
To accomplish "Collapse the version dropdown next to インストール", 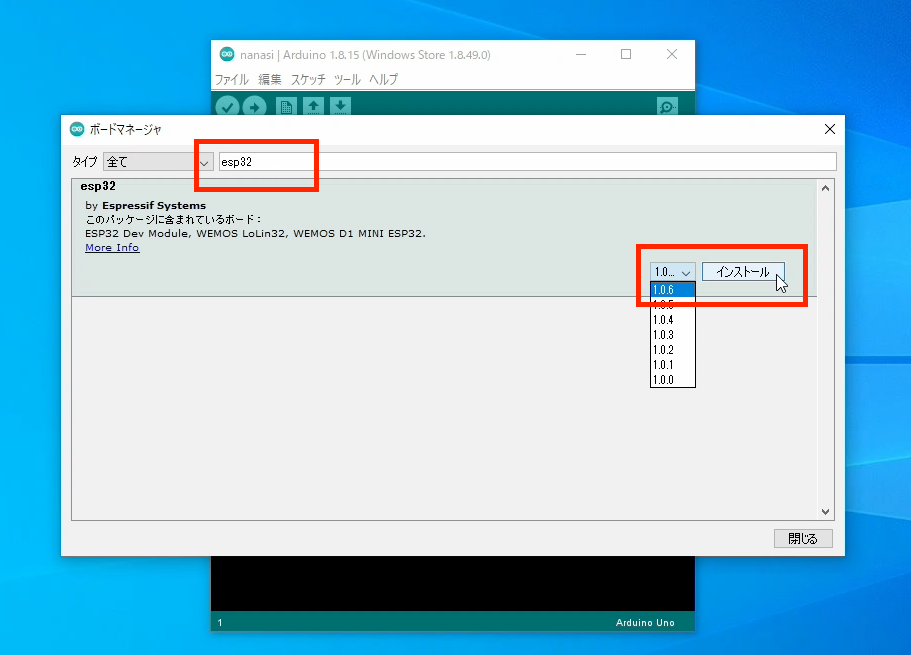I will [x=672, y=271].
